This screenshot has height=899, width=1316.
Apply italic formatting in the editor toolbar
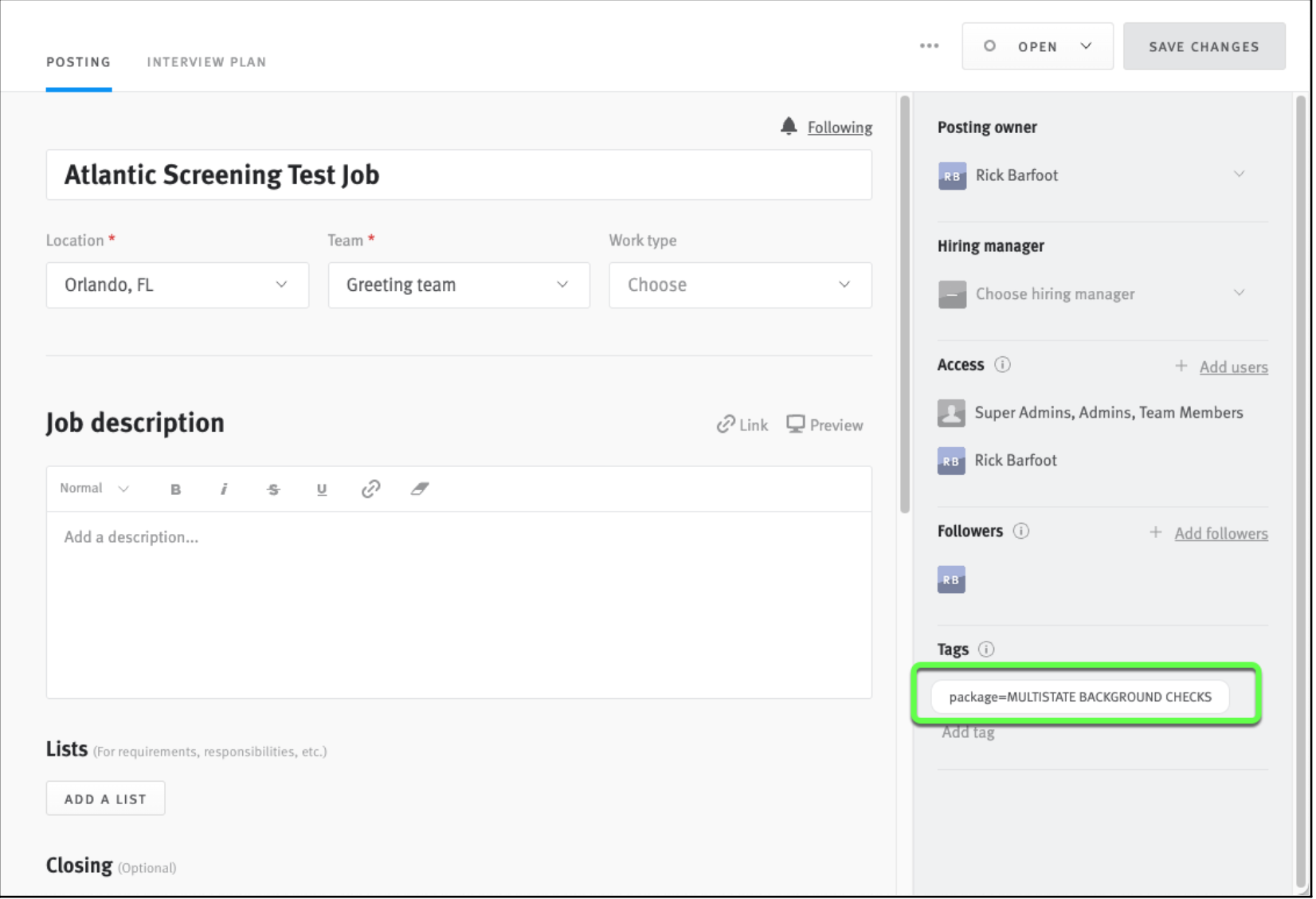[224, 489]
